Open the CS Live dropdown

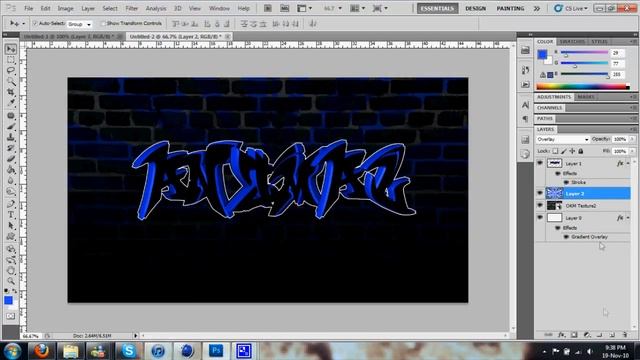(571, 8)
